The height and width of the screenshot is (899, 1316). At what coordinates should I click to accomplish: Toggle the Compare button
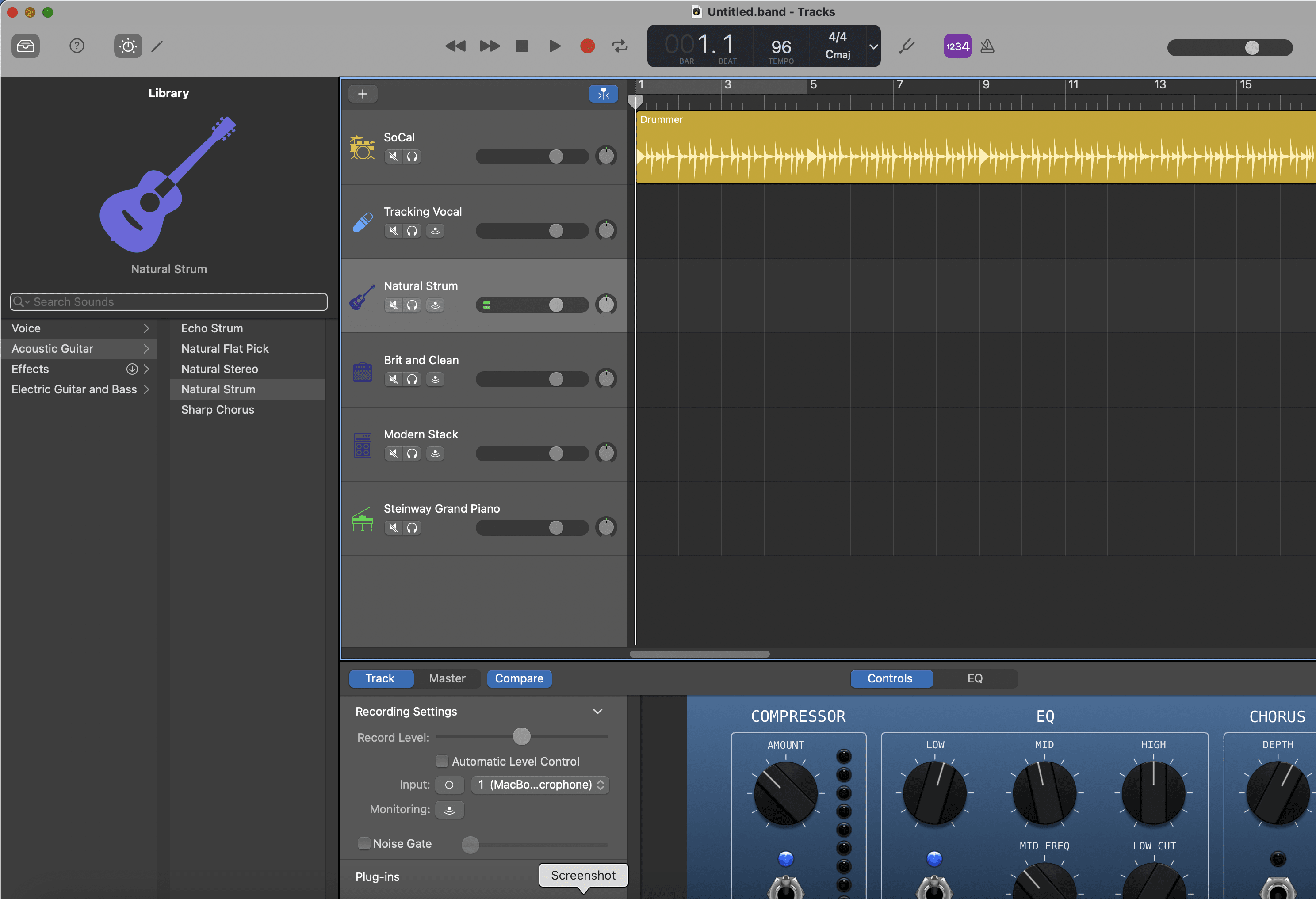(x=519, y=678)
